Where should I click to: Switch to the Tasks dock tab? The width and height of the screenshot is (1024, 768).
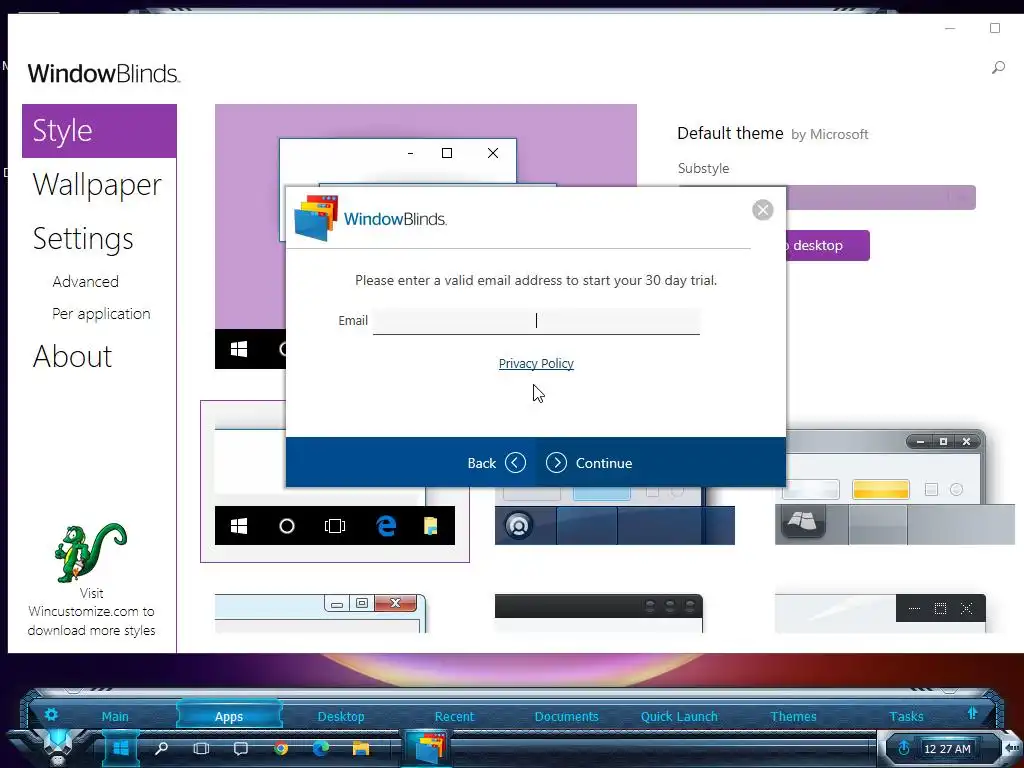pos(906,716)
